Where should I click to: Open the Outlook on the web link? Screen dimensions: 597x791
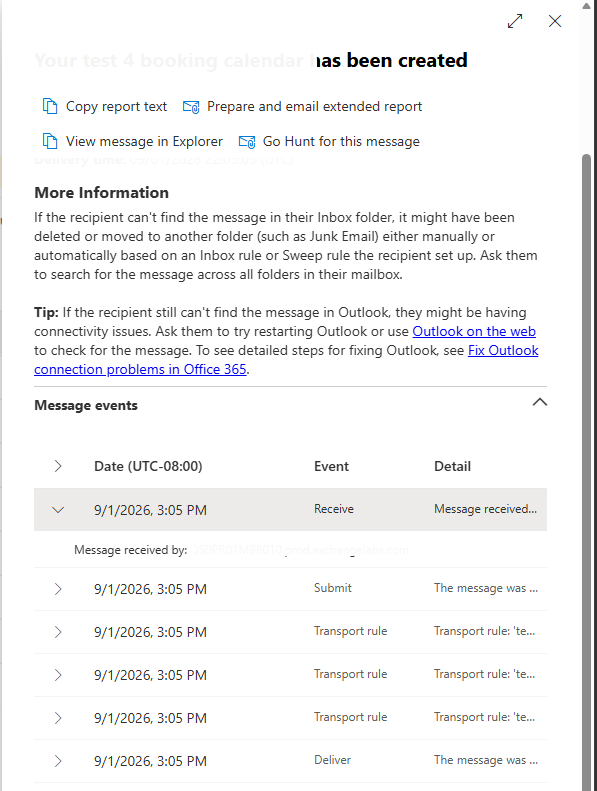474,331
